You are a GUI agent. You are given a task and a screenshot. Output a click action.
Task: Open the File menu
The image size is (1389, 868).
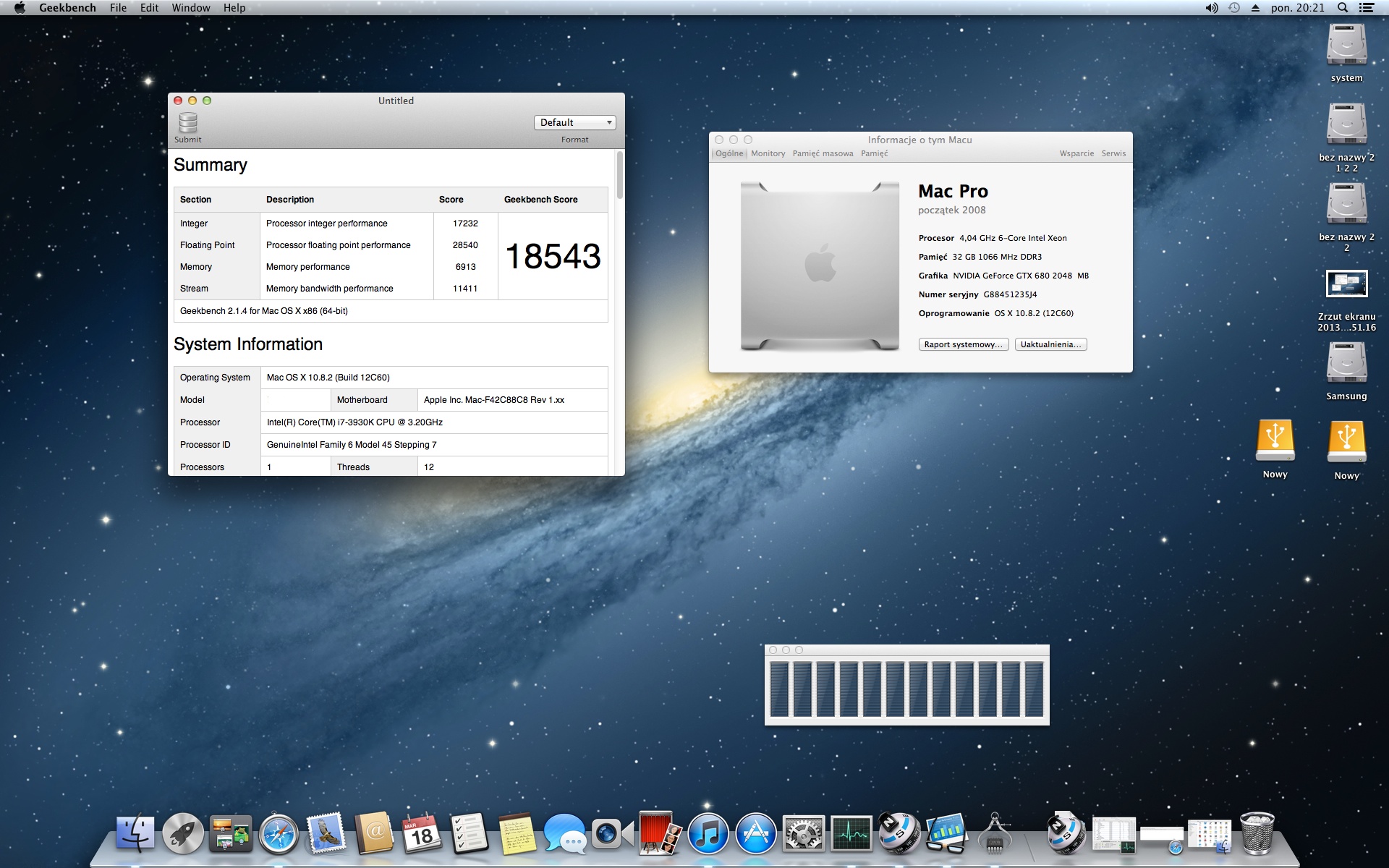click(118, 8)
